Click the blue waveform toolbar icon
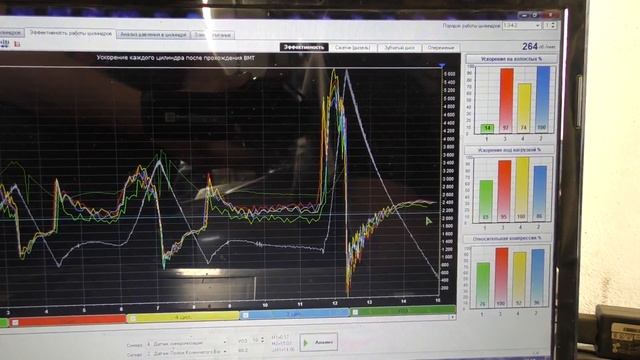The width and height of the screenshot is (640, 360). [x=4, y=43]
